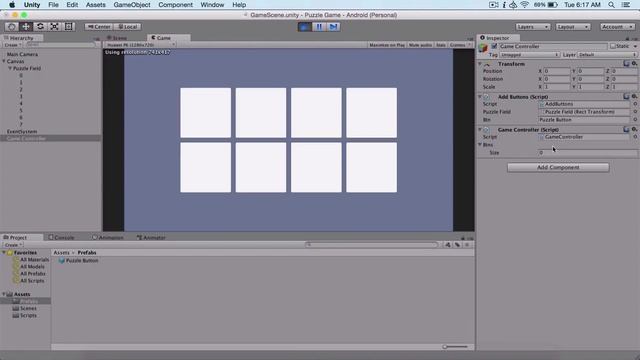Open Game Controller script gear menu
Image resolution: width=640 pixels, height=360 pixels.
[634, 129]
